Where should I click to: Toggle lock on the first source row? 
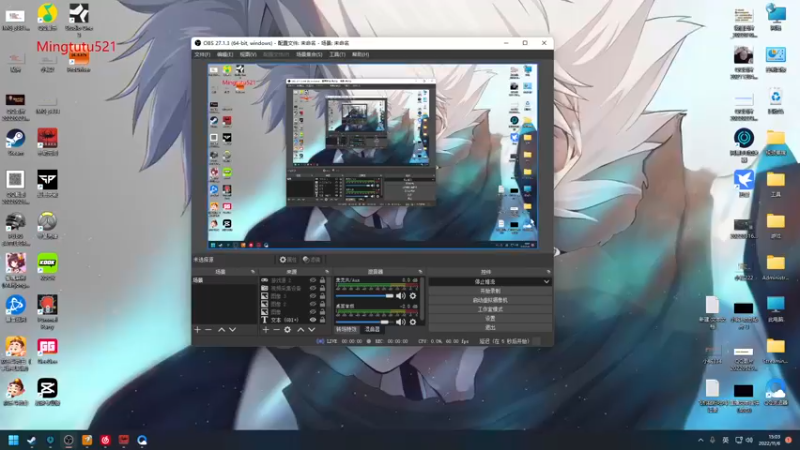tap(322, 280)
